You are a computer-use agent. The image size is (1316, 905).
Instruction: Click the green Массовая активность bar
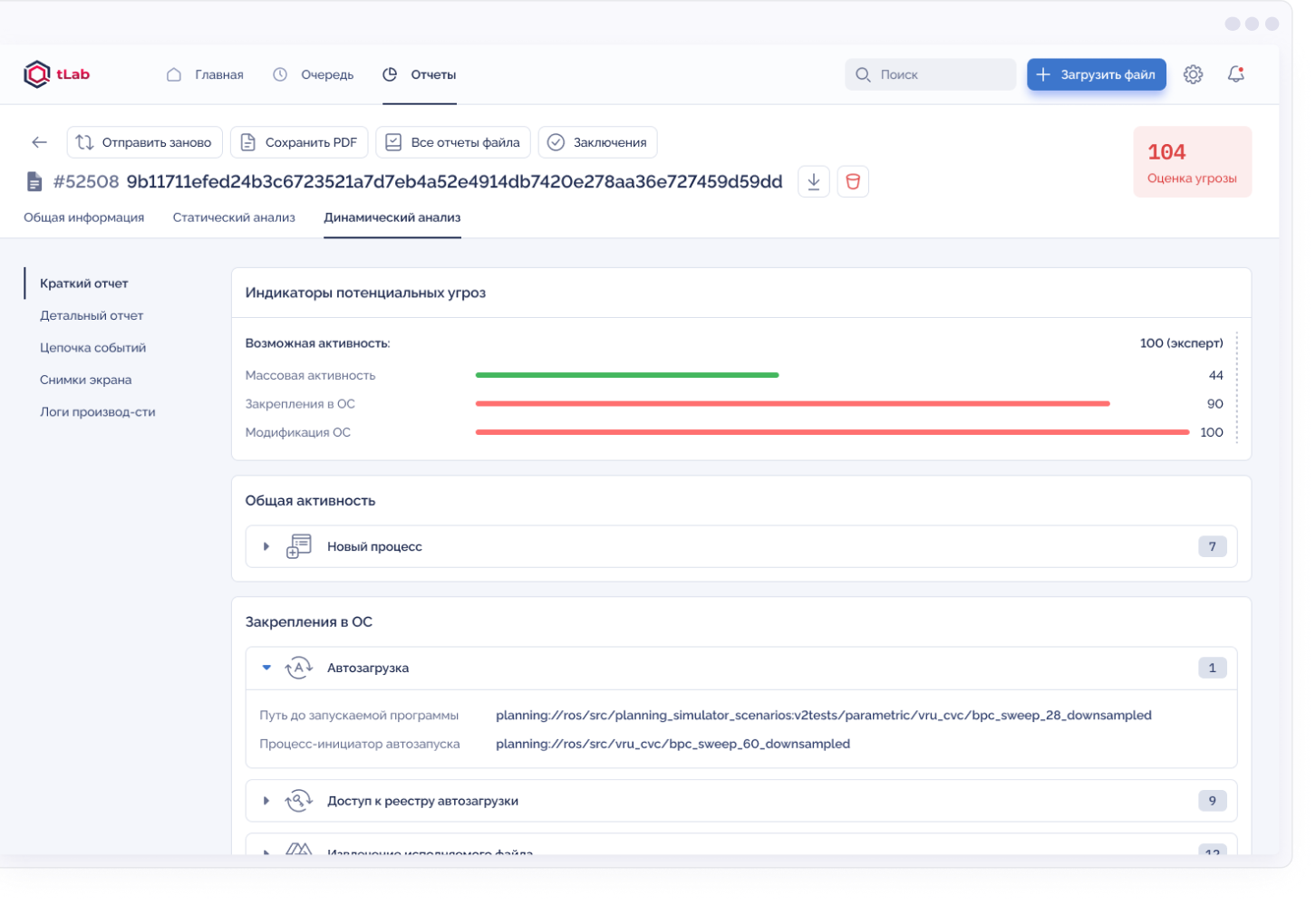pyautogui.click(x=626, y=375)
